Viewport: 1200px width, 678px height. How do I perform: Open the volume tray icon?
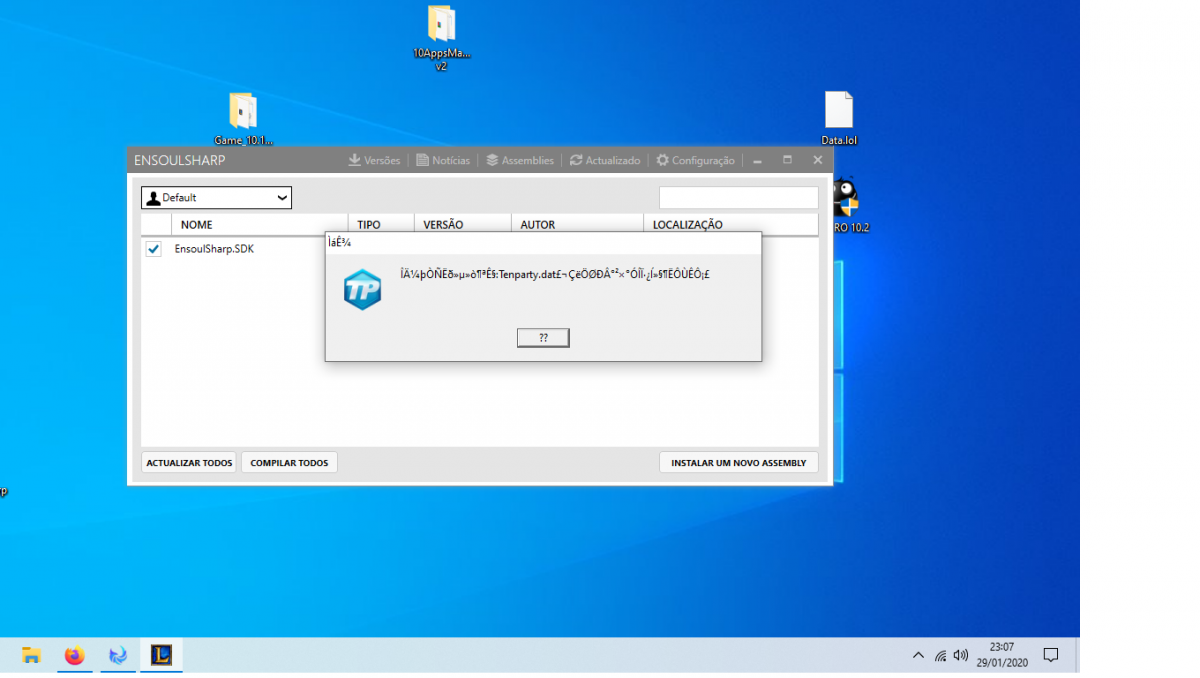click(x=961, y=656)
